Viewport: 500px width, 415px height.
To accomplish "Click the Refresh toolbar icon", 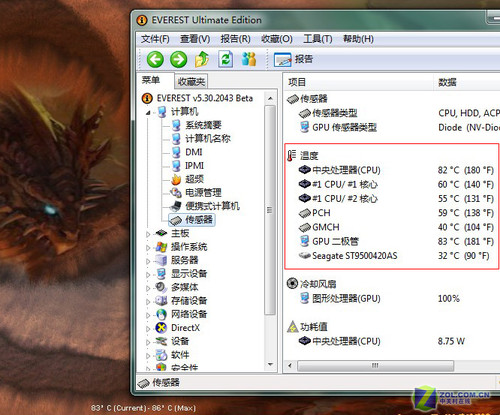I will [x=225, y=59].
